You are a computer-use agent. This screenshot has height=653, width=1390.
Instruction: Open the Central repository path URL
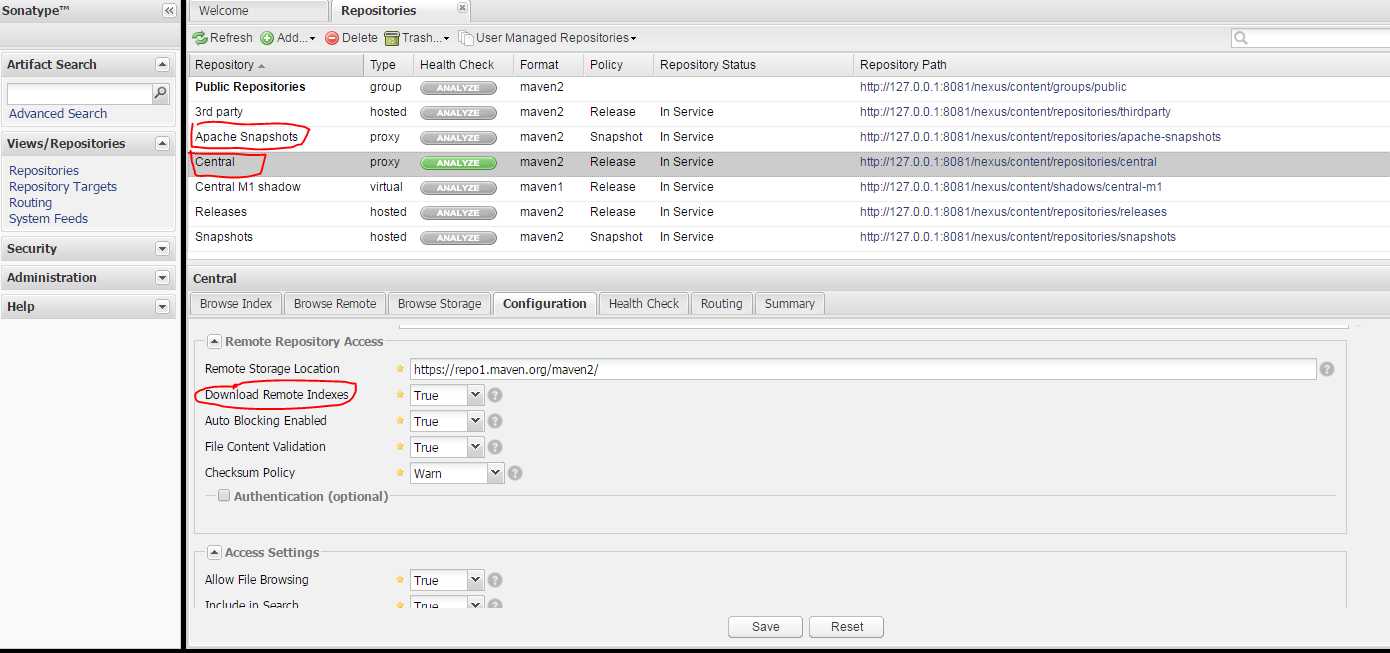[x=1008, y=162]
